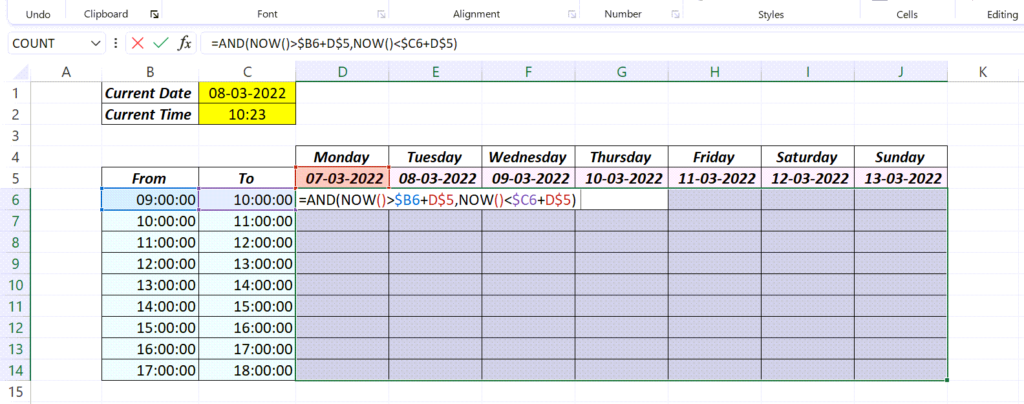Click date cell 11-03-2022
The height and width of the screenshot is (404, 1024).
[714, 178]
